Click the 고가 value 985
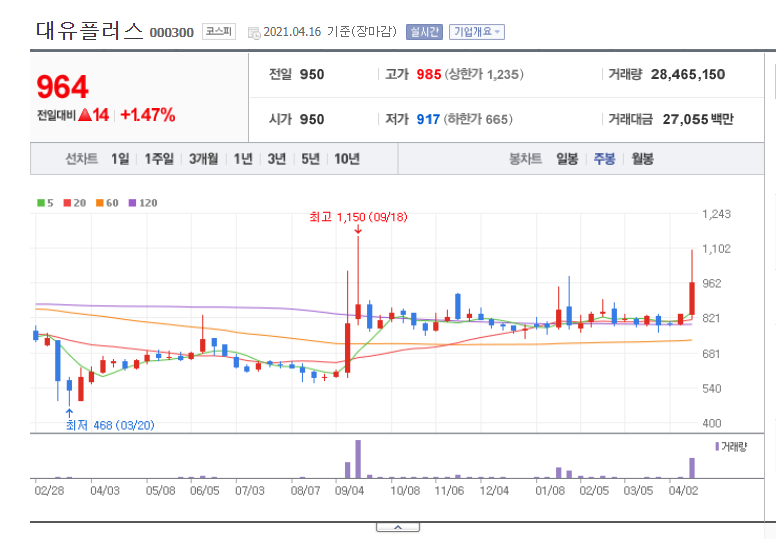 point(429,75)
